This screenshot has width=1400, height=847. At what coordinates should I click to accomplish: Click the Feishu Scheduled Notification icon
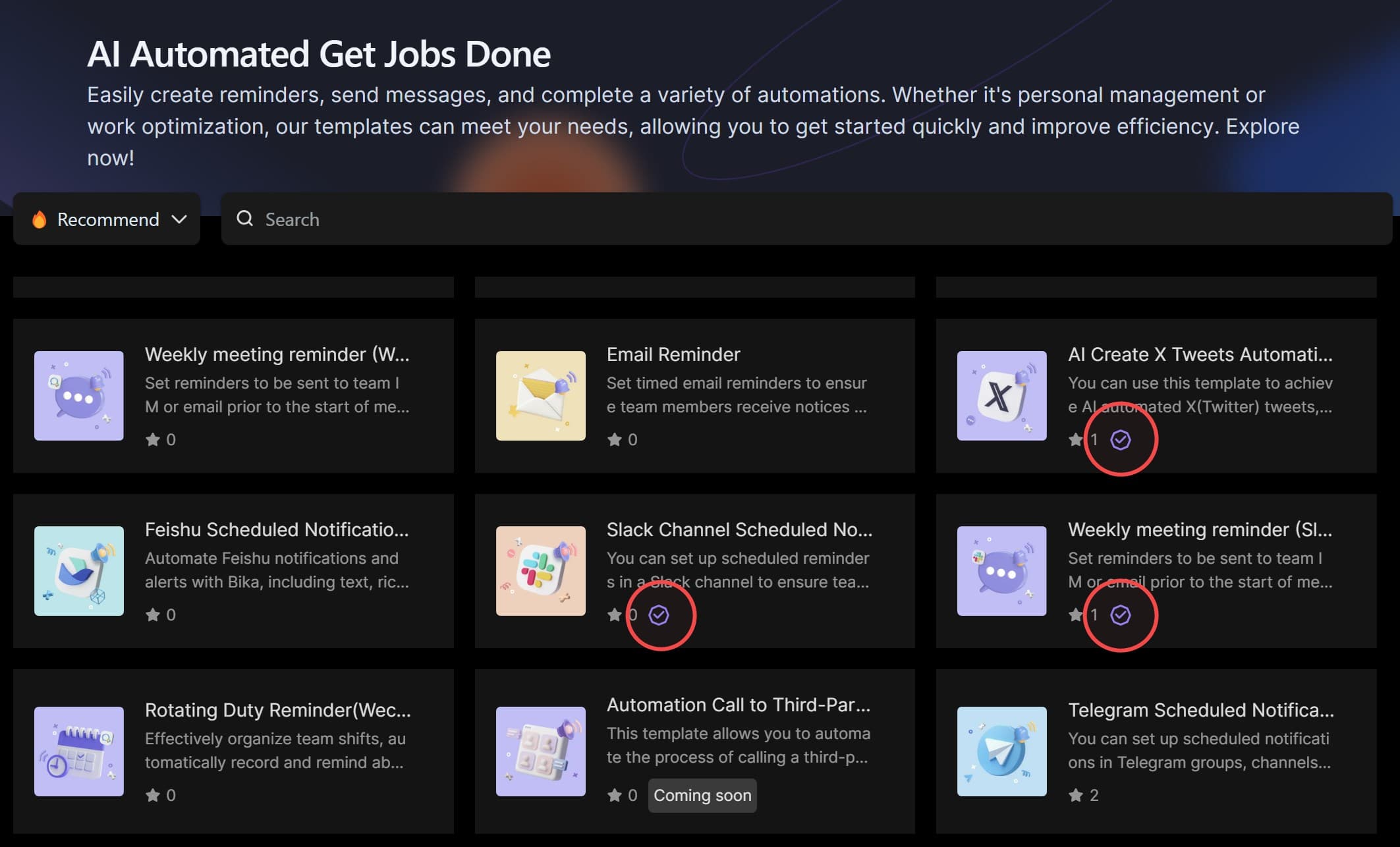click(78, 570)
